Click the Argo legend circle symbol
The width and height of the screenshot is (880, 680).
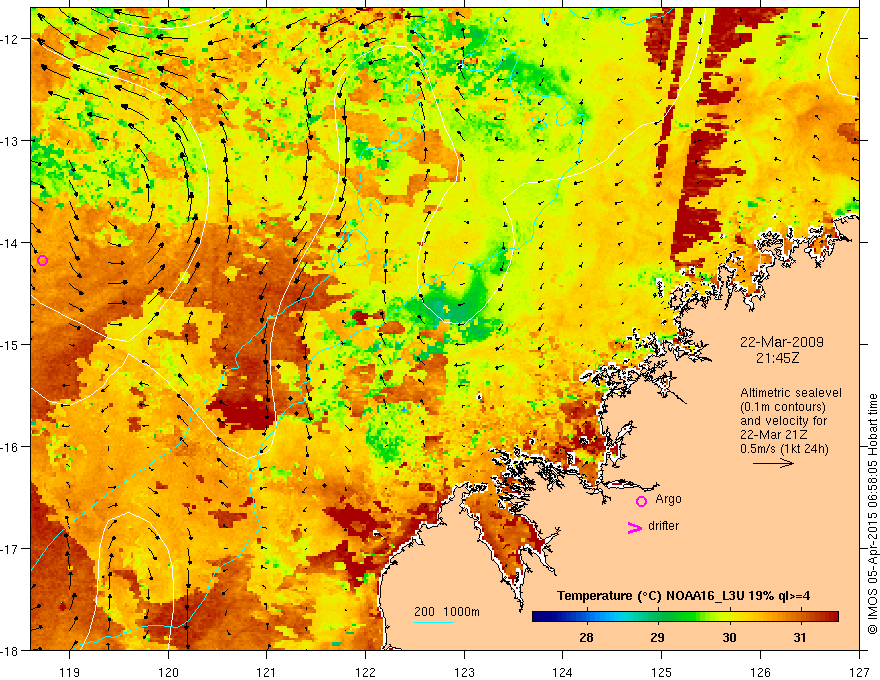[x=641, y=501]
